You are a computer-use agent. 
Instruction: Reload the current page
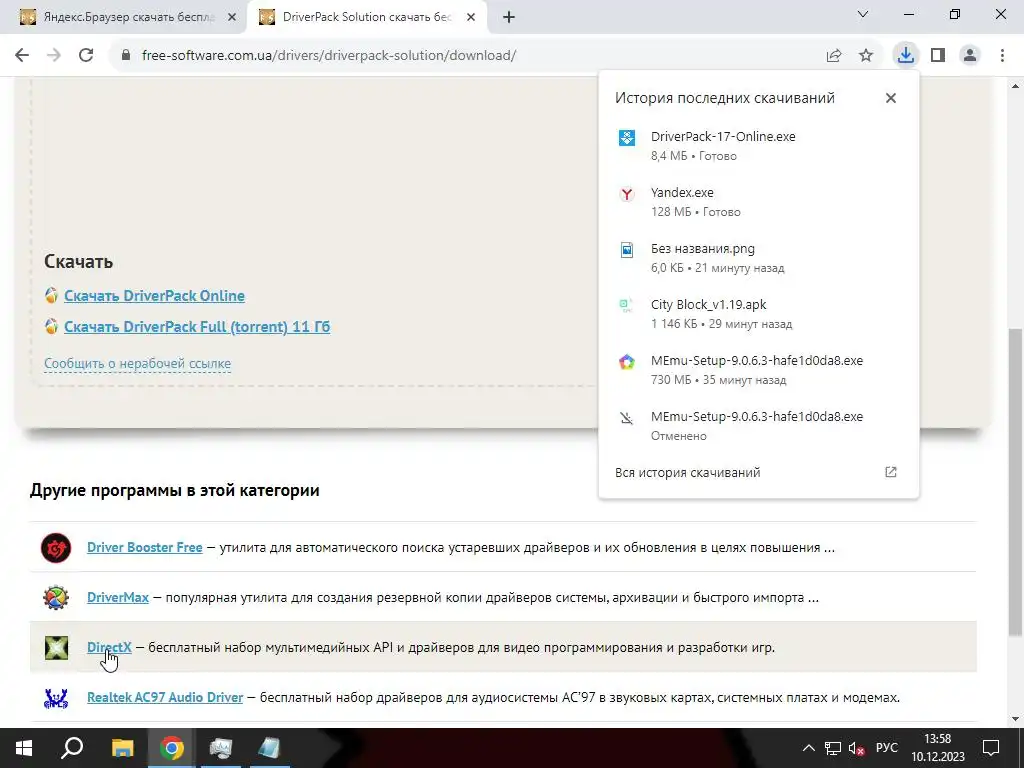86,56
